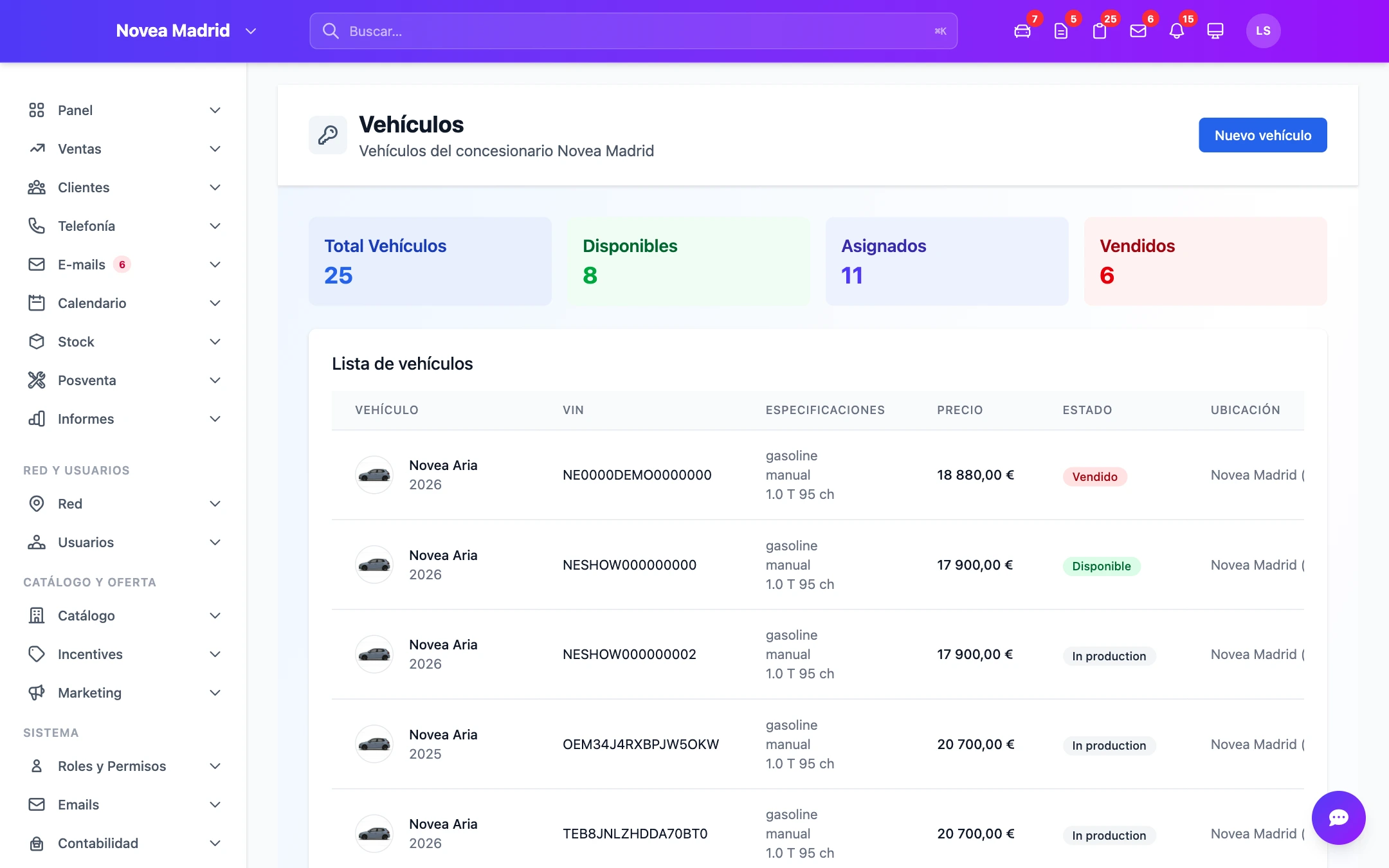Expand the Posventa menu chevron
1389x868 pixels.
[215, 380]
